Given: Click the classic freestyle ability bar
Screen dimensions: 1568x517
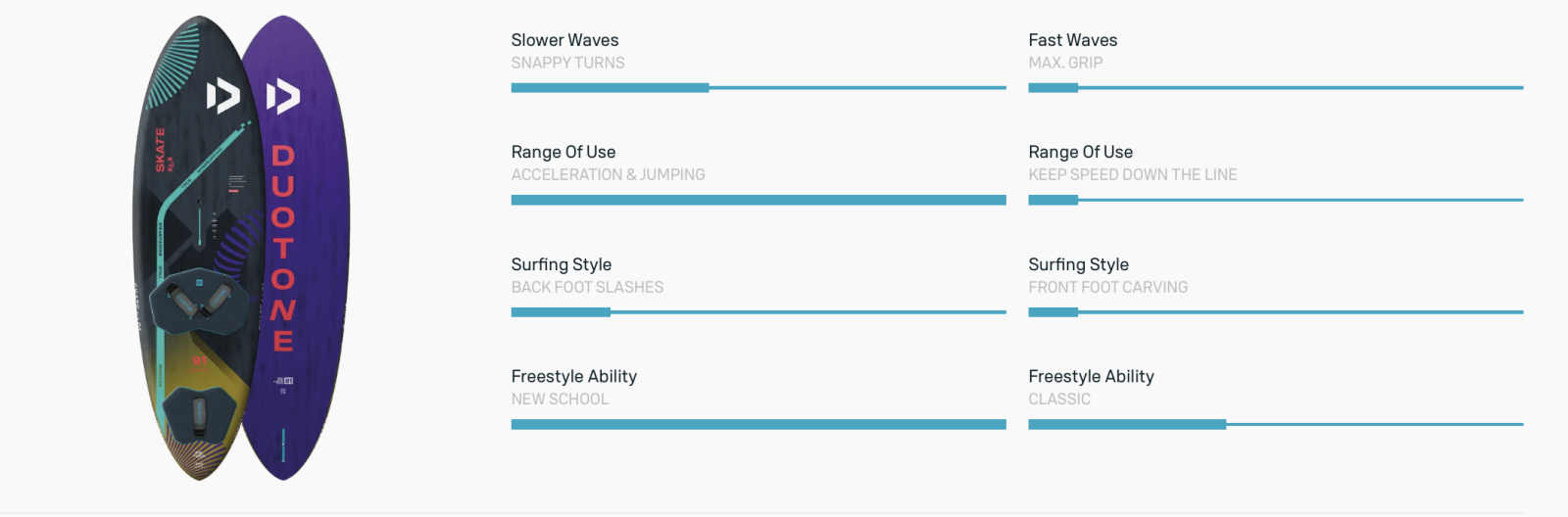Looking at the screenshot, I should tap(1276, 424).
